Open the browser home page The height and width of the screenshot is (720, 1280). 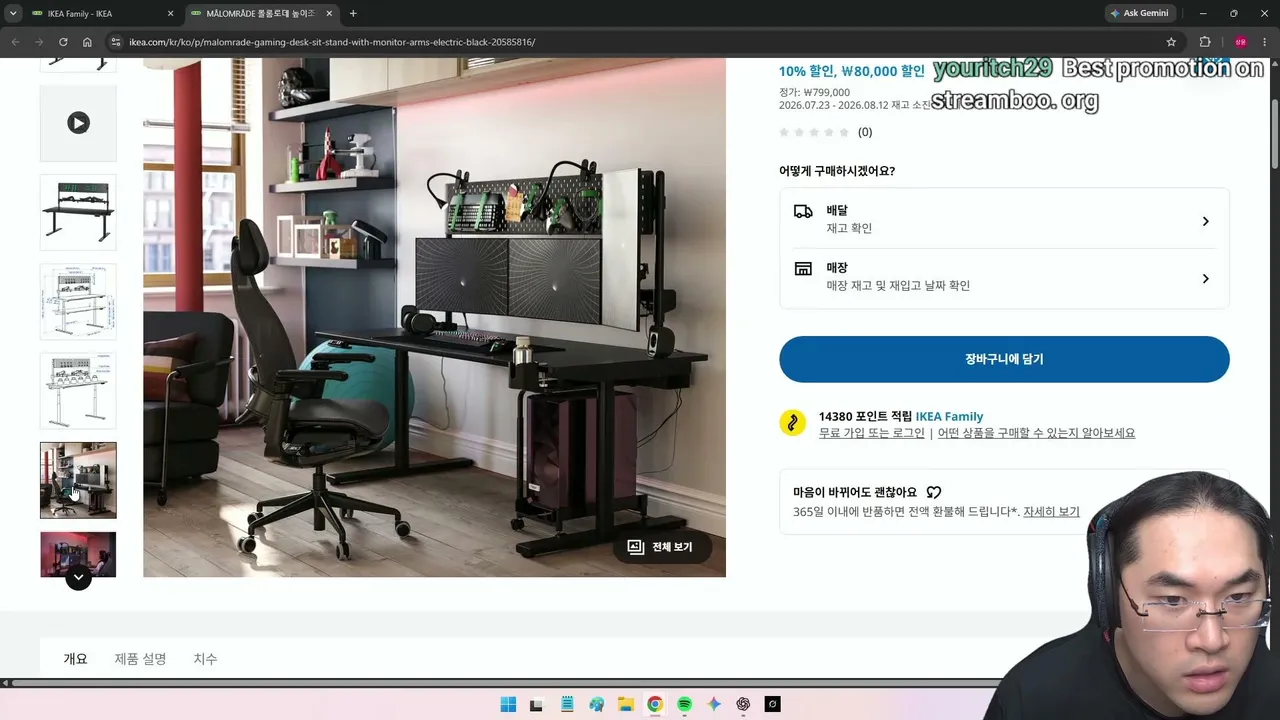[88, 42]
